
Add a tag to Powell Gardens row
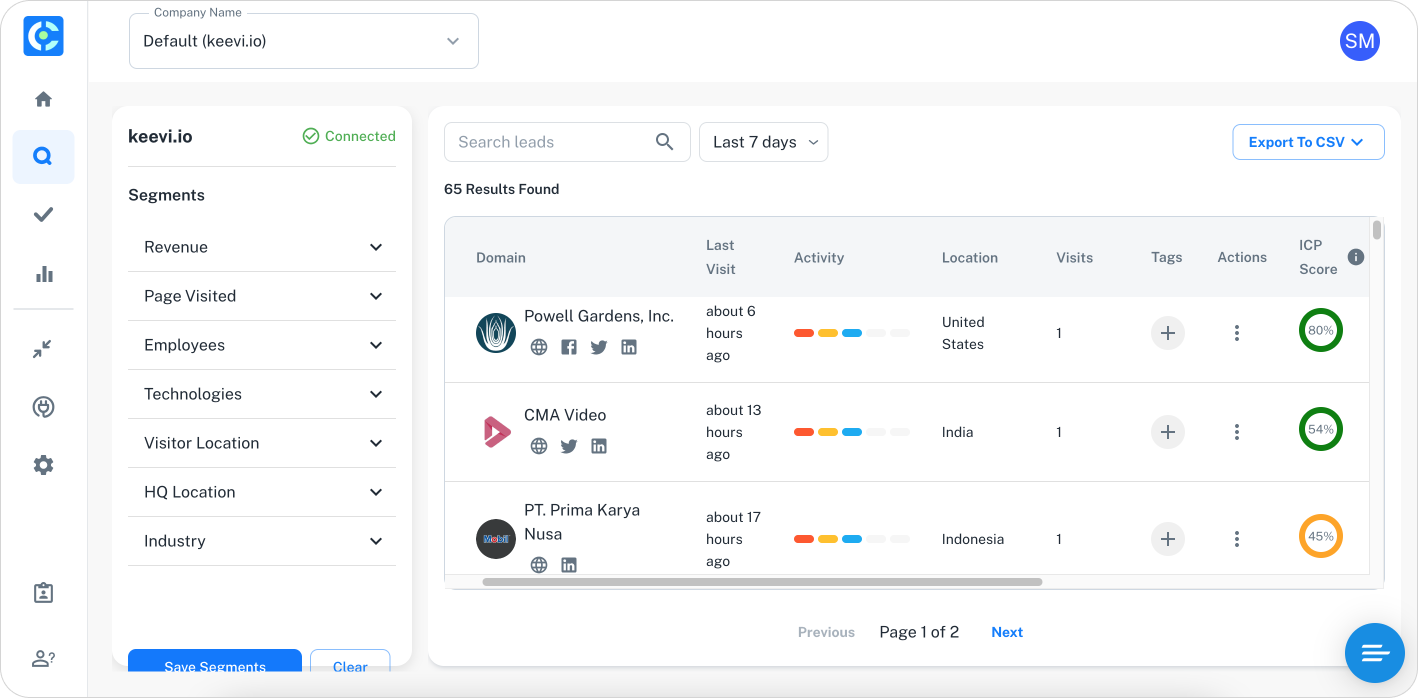pyautogui.click(x=1167, y=333)
